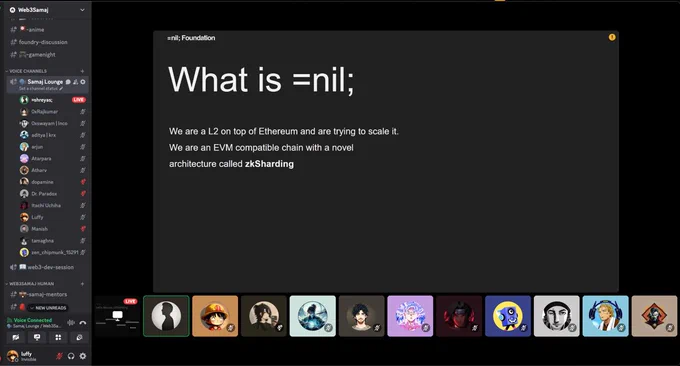Toggle deafen headphones icon
Screen dimensions: 680x366
71,356
